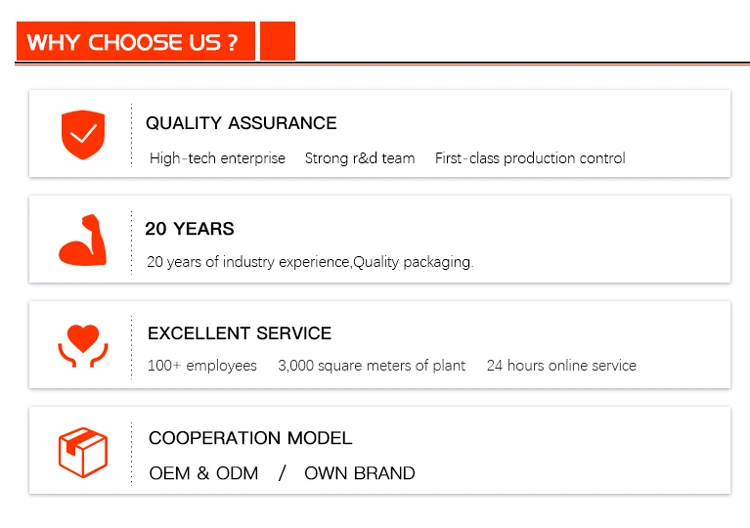Click First-class production control text

click(x=530, y=158)
